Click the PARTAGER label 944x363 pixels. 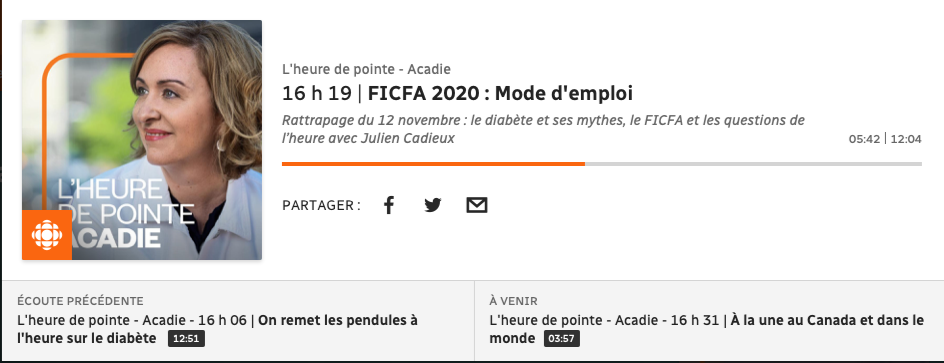point(321,205)
